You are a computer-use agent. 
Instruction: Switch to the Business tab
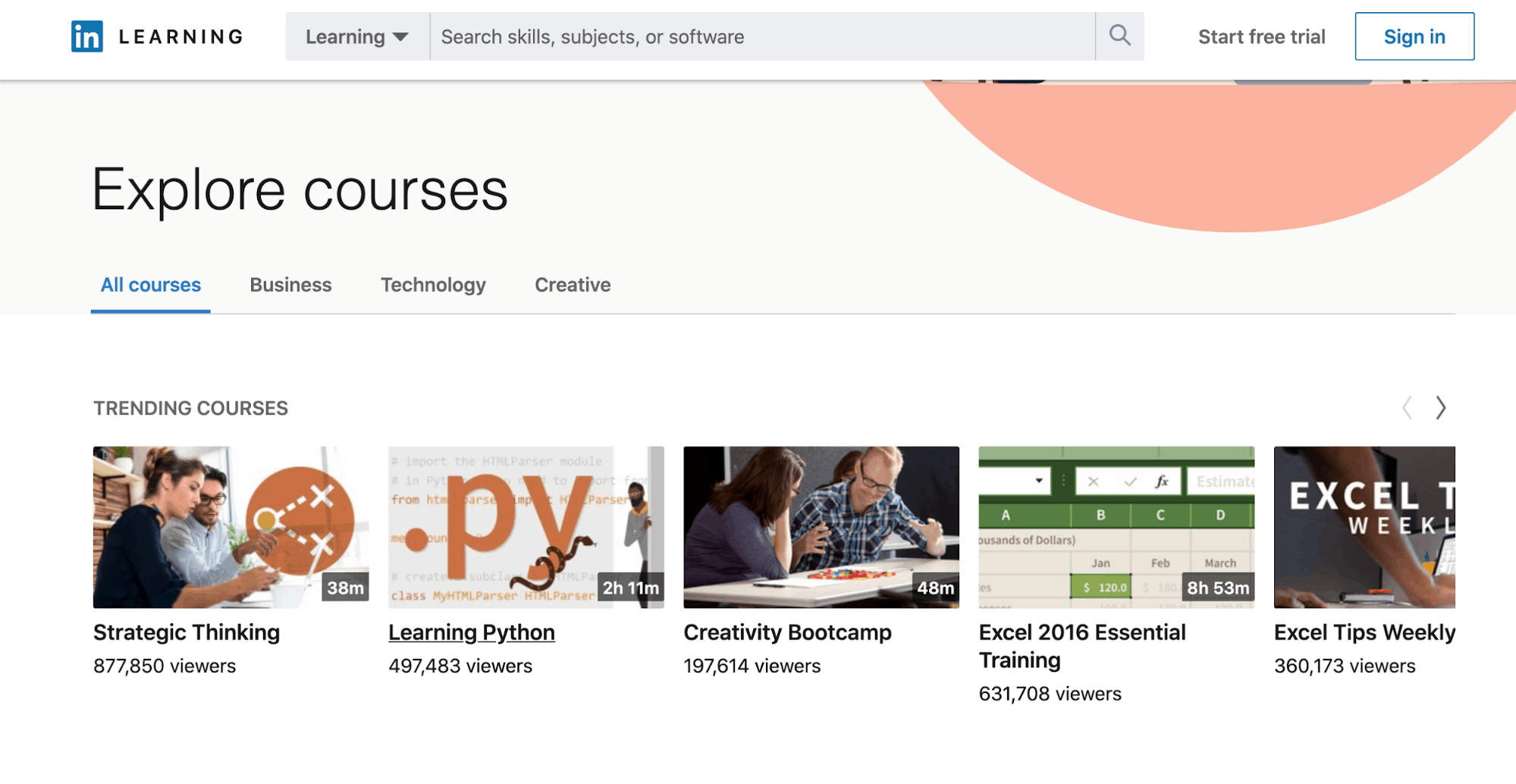pos(290,285)
